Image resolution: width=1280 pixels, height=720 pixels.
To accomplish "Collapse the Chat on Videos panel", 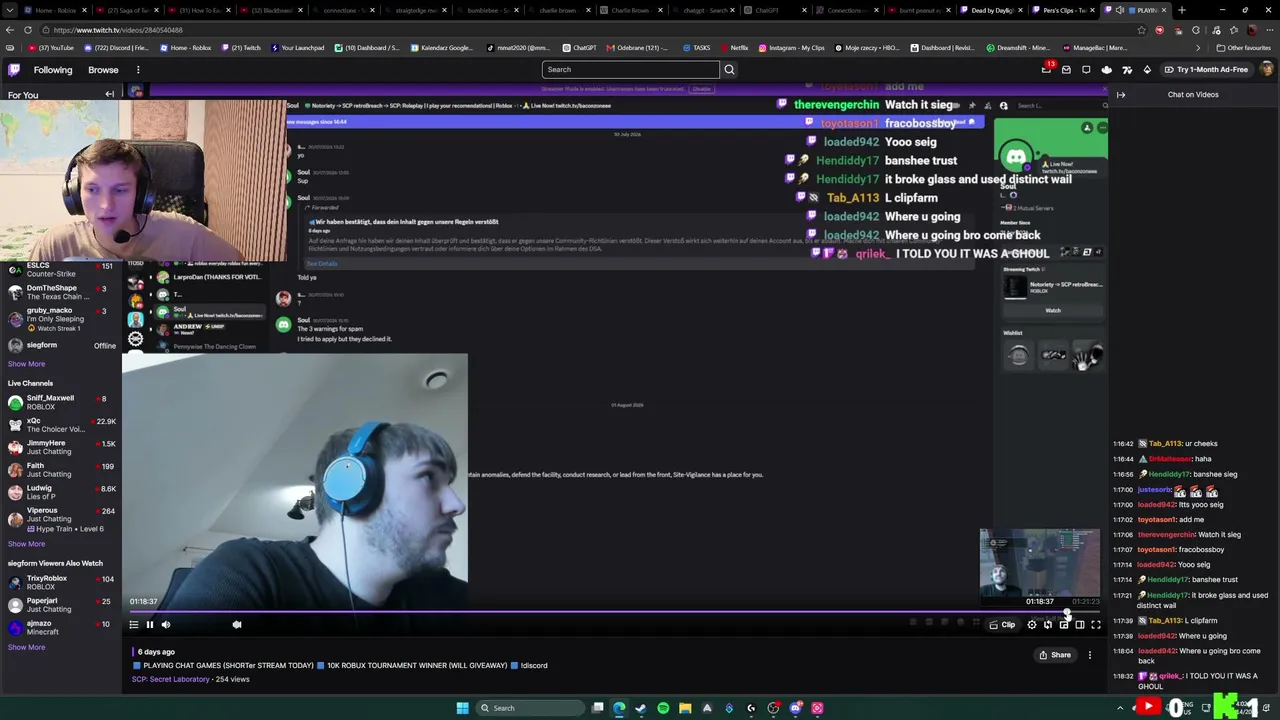I will (x=1121, y=95).
